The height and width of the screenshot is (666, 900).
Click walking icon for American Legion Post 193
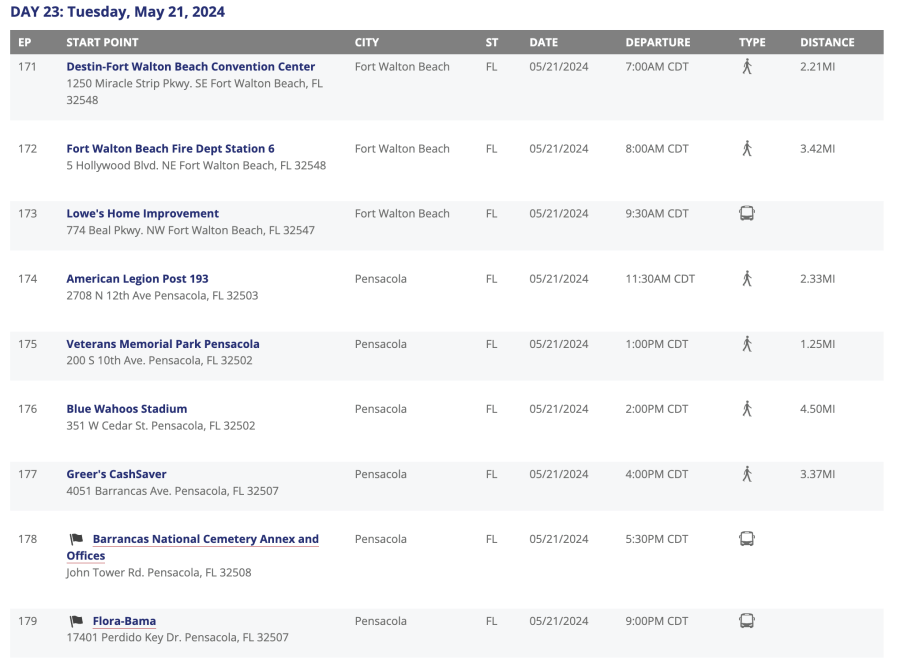746,279
